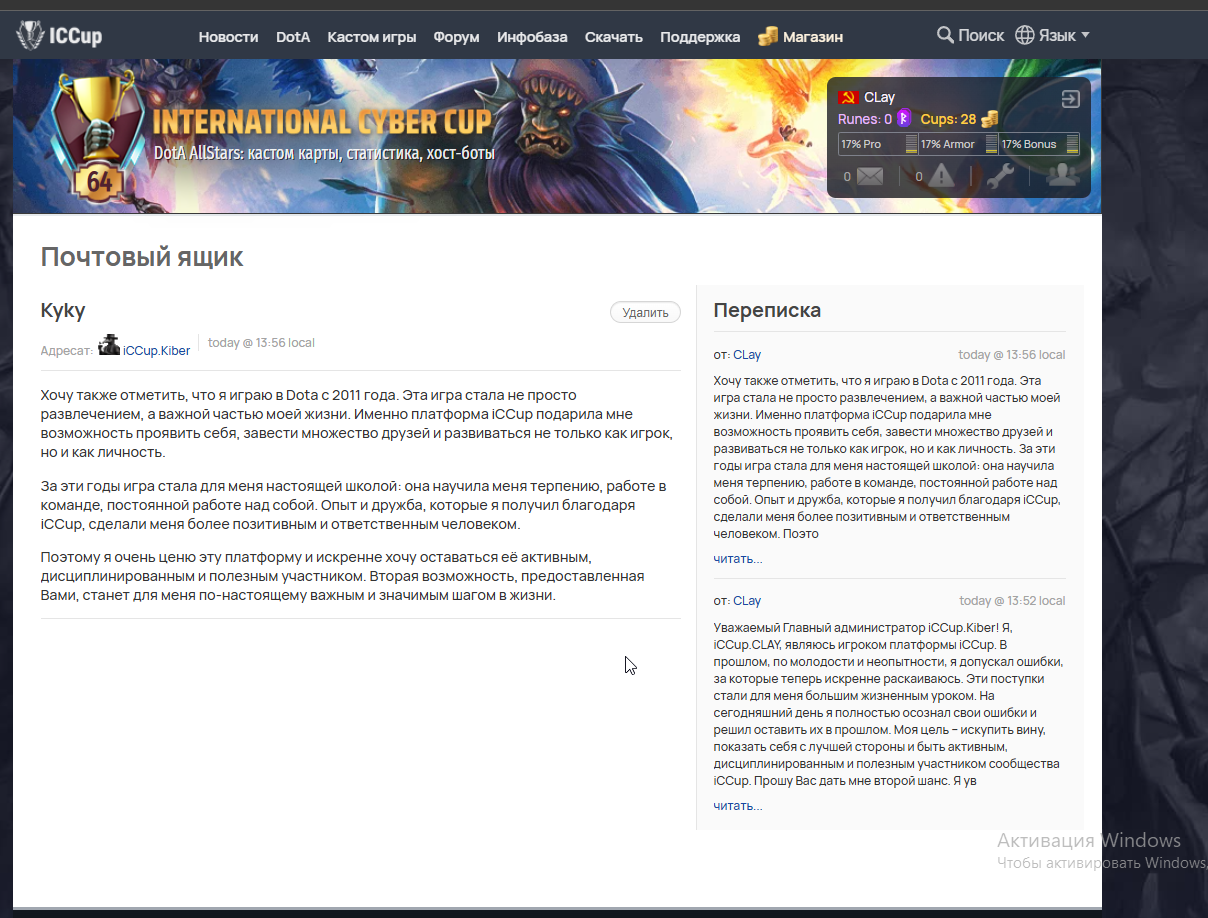Image resolution: width=1208 pixels, height=918 pixels.
Task: Open the mail envelope icon in profile panel
Action: (869, 176)
